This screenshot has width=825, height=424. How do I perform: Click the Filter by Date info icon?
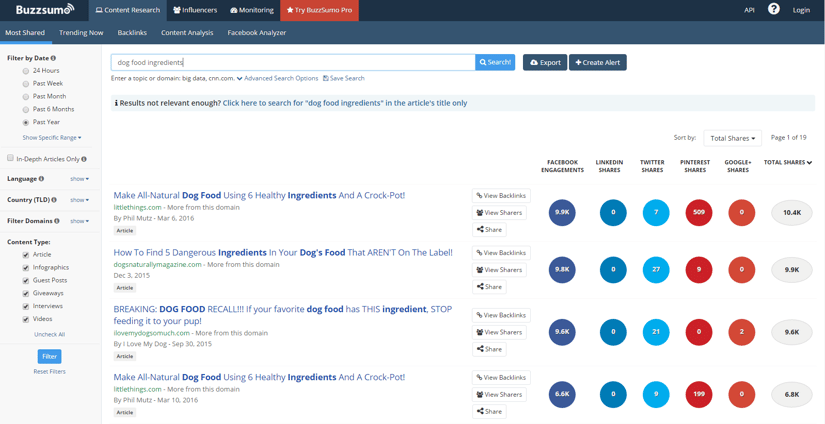[54, 58]
